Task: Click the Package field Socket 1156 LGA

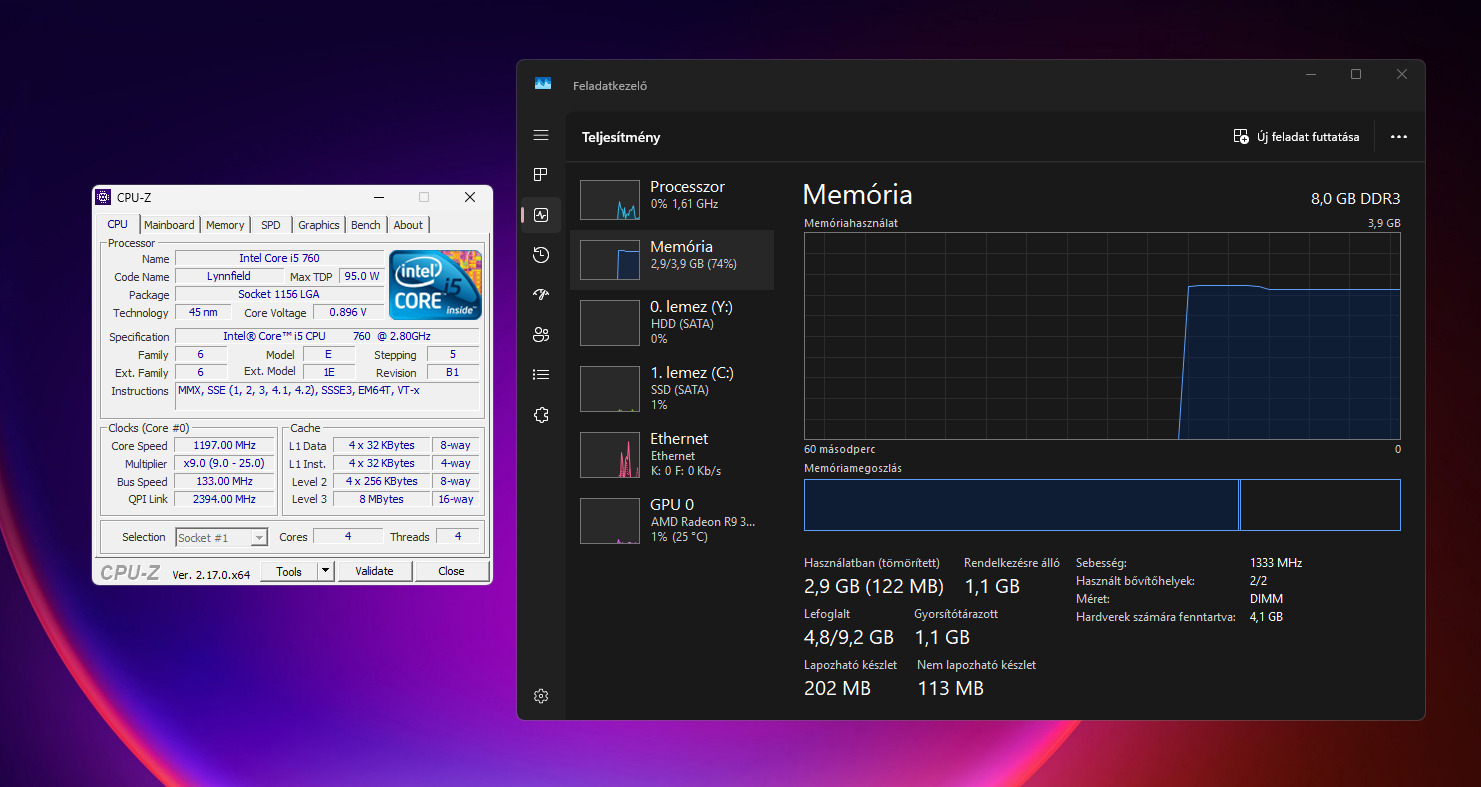Action: click(x=279, y=294)
